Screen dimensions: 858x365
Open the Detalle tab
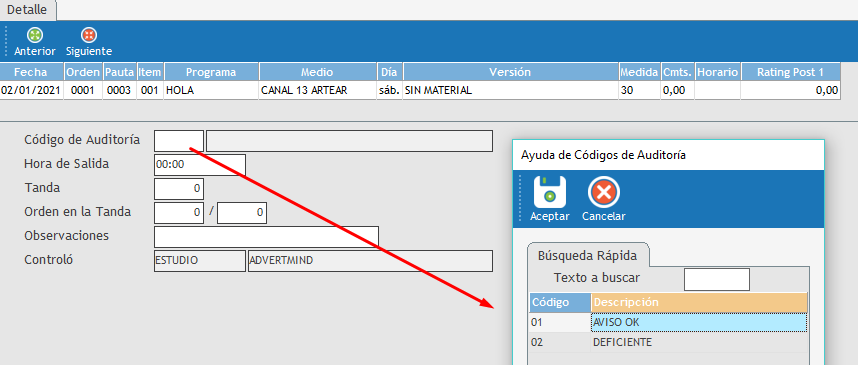point(27,10)
